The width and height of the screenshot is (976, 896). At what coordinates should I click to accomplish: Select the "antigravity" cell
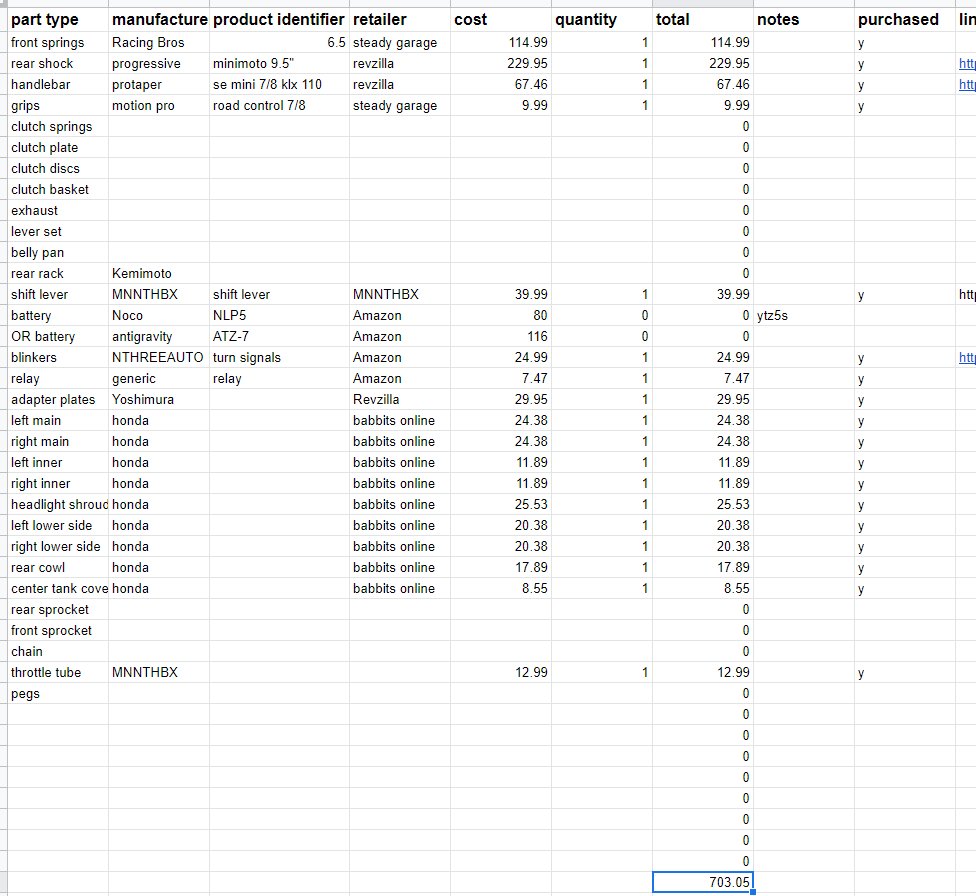[x=159, y=337]
